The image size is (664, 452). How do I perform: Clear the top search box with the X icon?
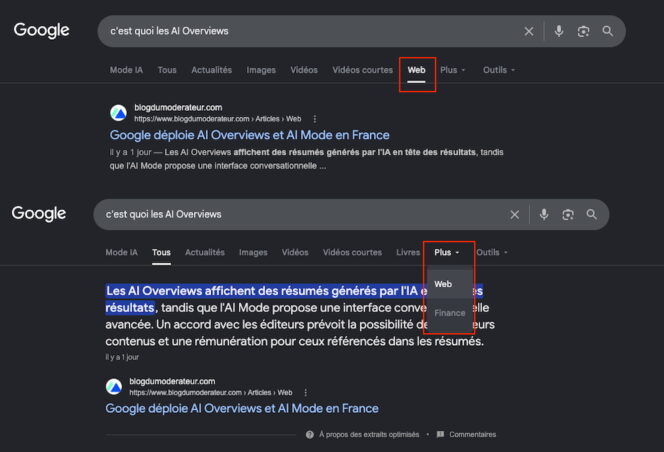click(528, 31)
